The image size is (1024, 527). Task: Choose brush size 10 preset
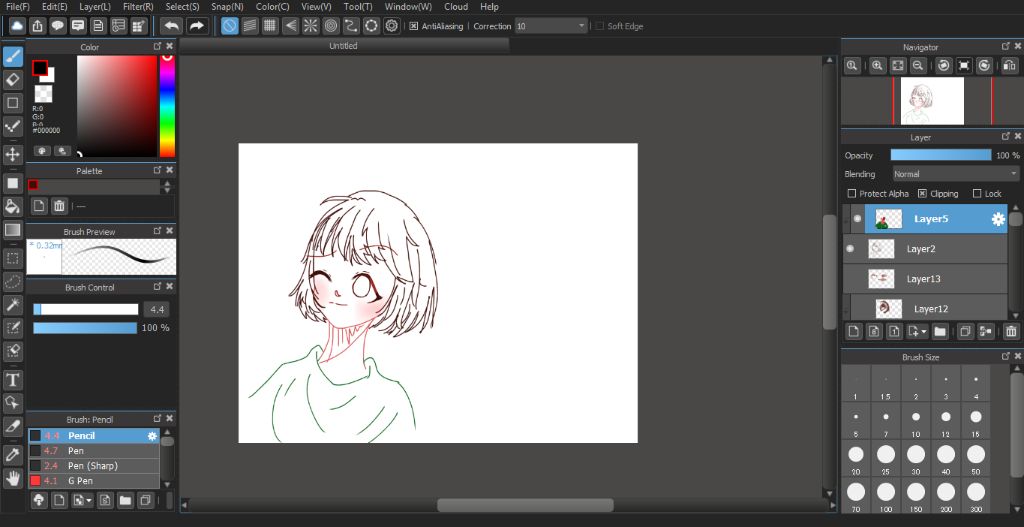click(x=916, y=422)
